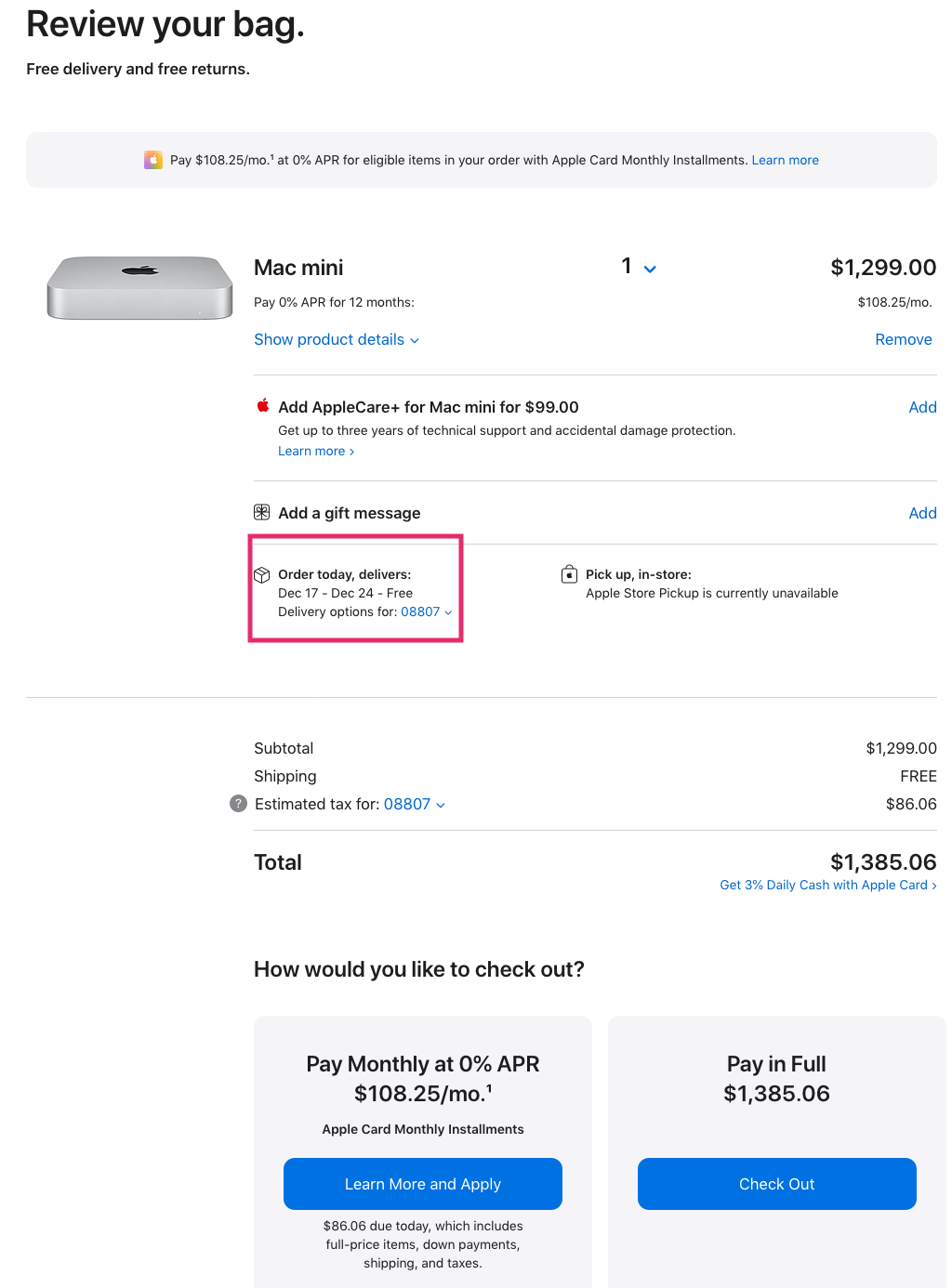Change estimated tax zip code 08807

415,805
